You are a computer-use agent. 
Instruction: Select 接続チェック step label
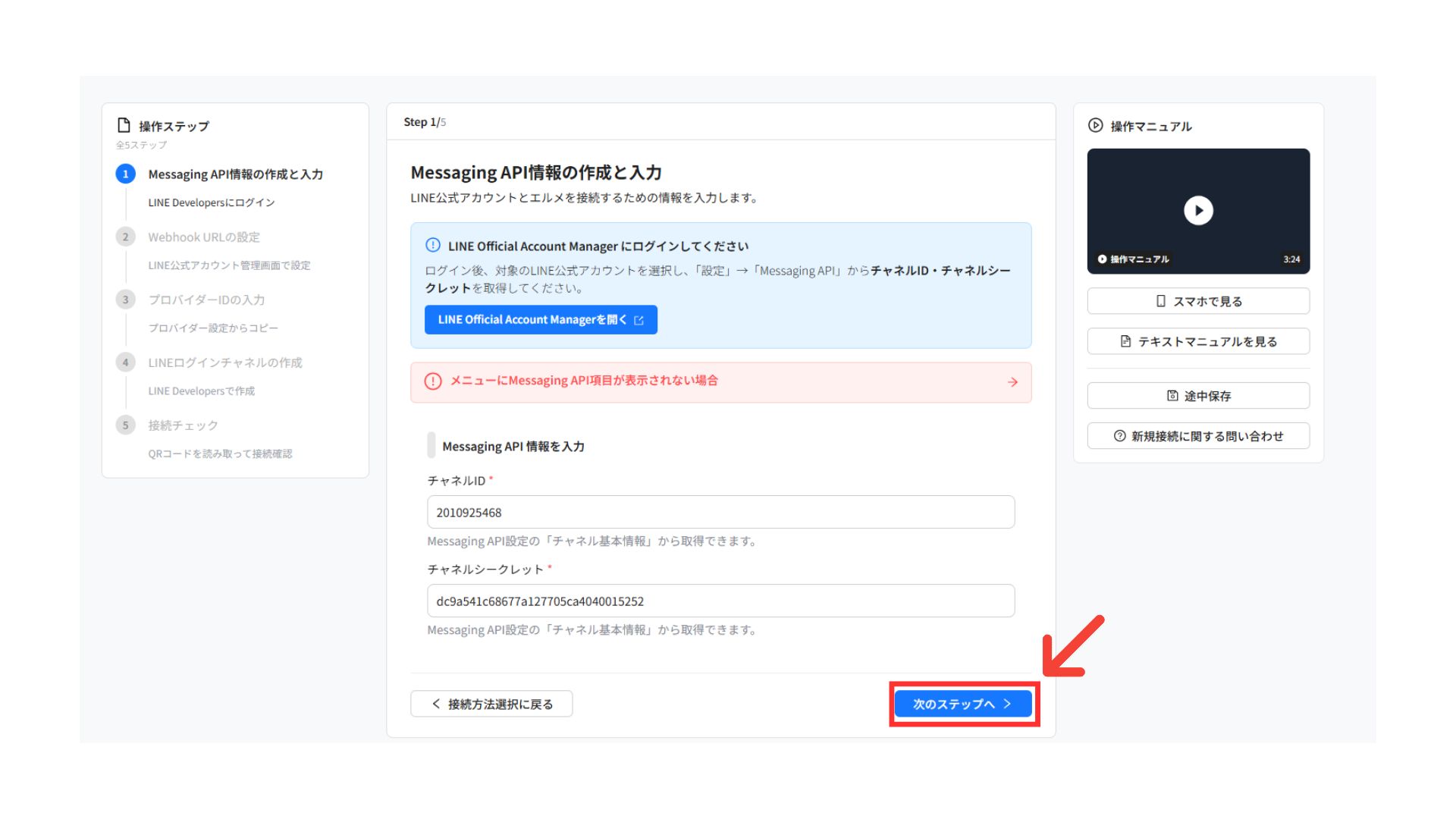(183, 425)
